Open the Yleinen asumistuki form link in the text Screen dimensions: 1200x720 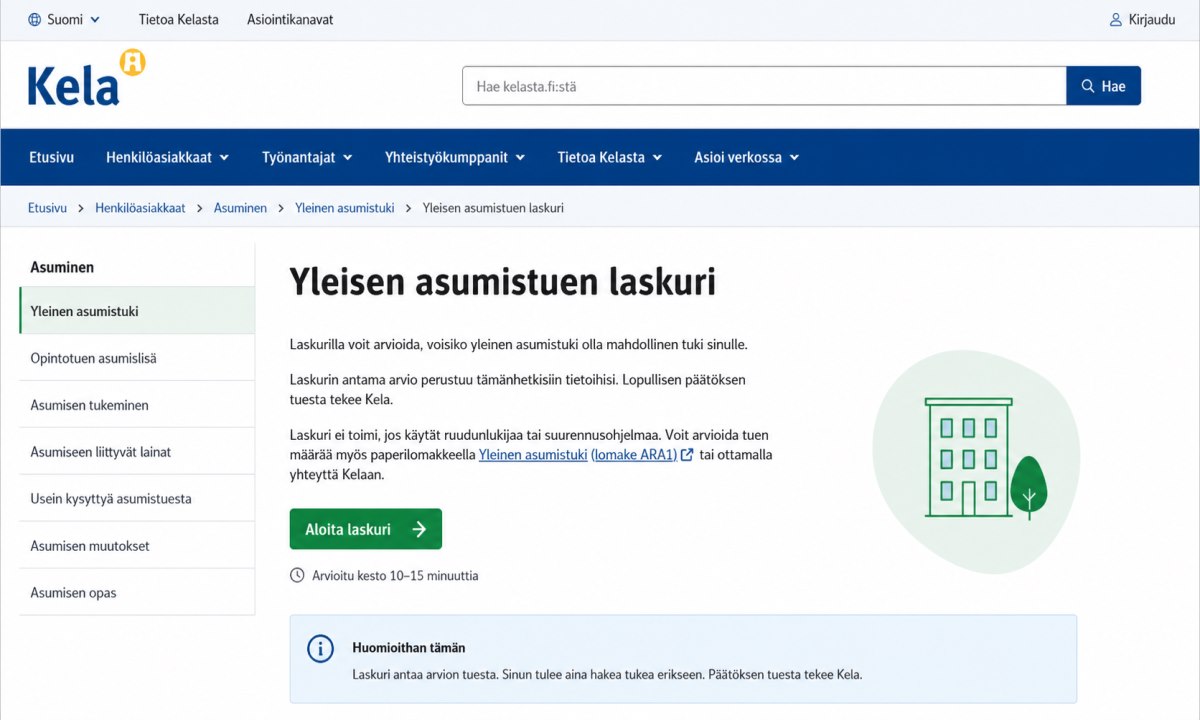(533, 454)
